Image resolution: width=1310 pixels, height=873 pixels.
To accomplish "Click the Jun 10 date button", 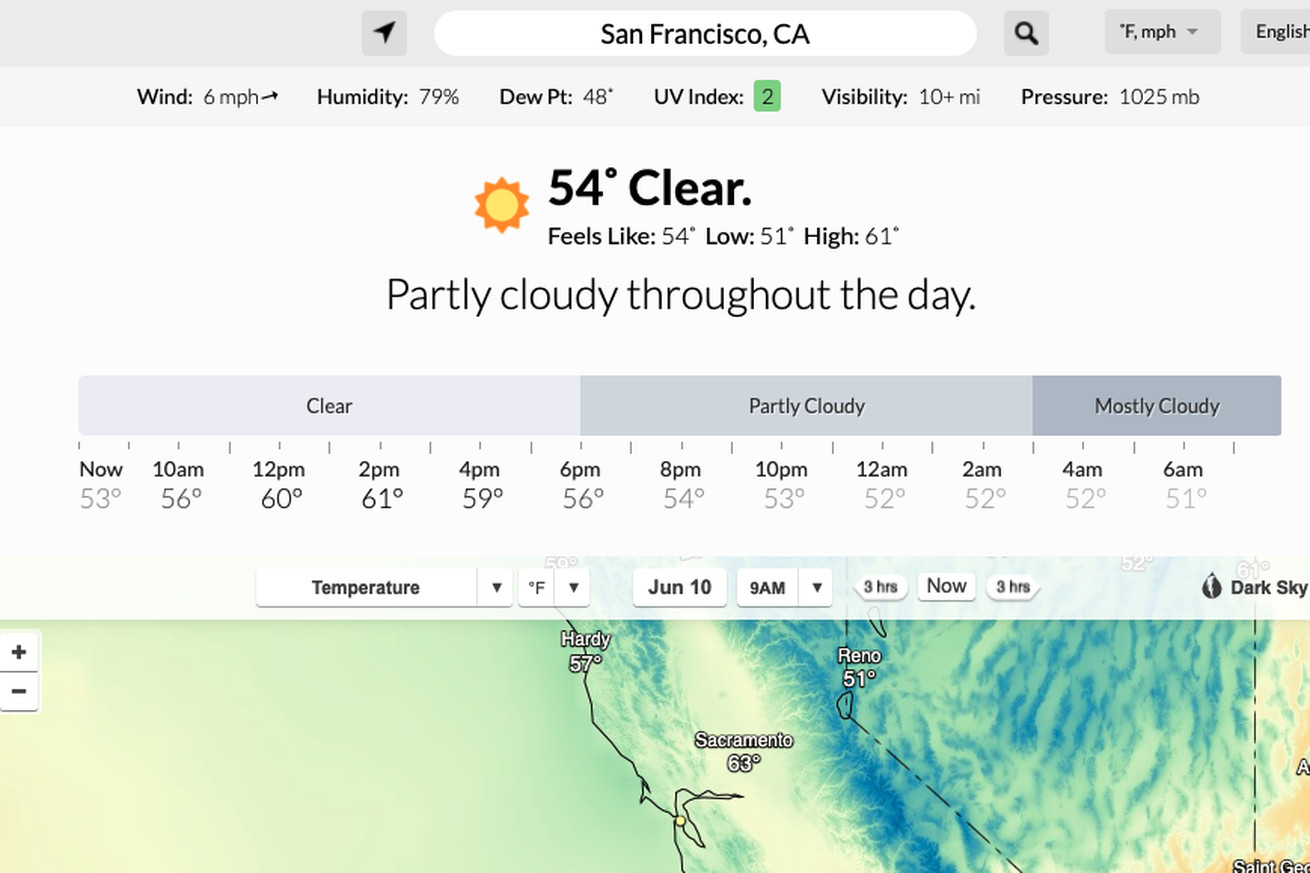I will click(679, 587).
